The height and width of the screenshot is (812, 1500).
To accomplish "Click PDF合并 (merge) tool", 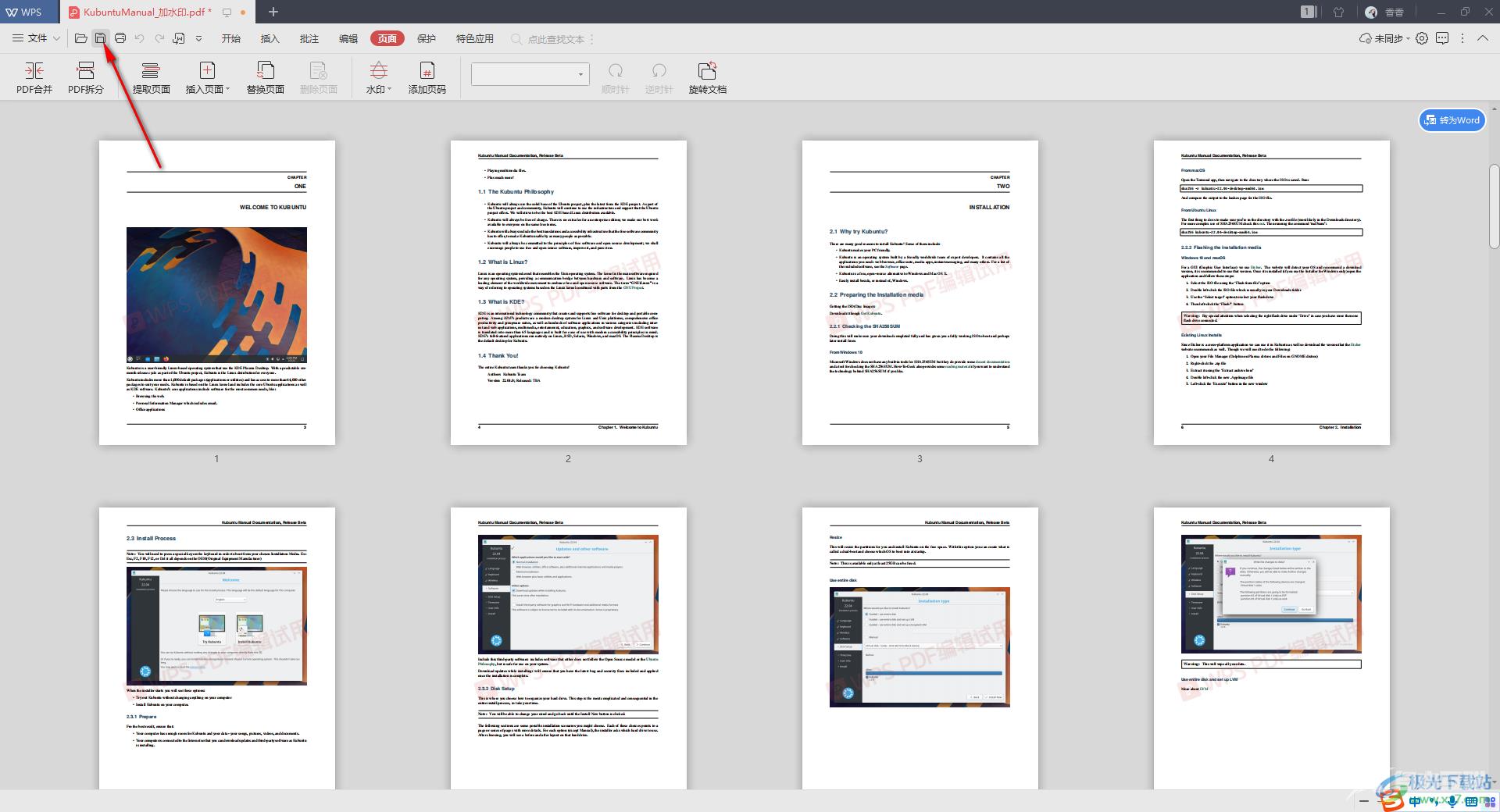I will [x=34, y=78].
